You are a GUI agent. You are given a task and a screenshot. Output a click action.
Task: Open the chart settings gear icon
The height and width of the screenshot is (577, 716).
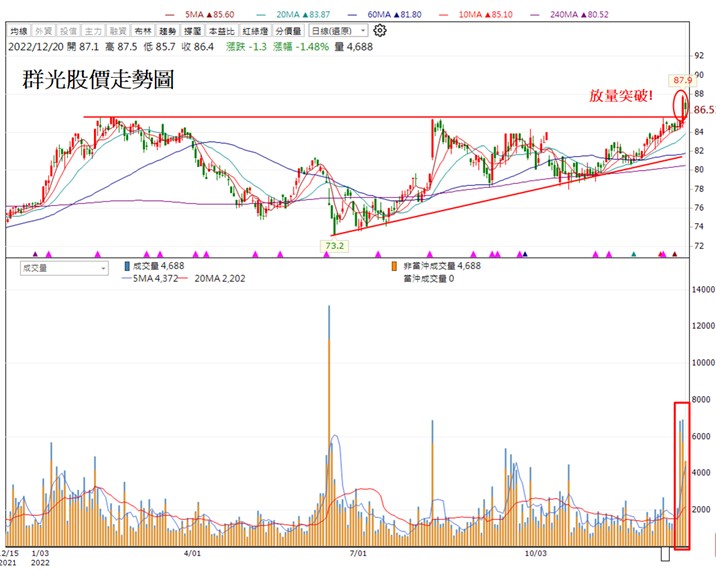[x=380, y=31]
